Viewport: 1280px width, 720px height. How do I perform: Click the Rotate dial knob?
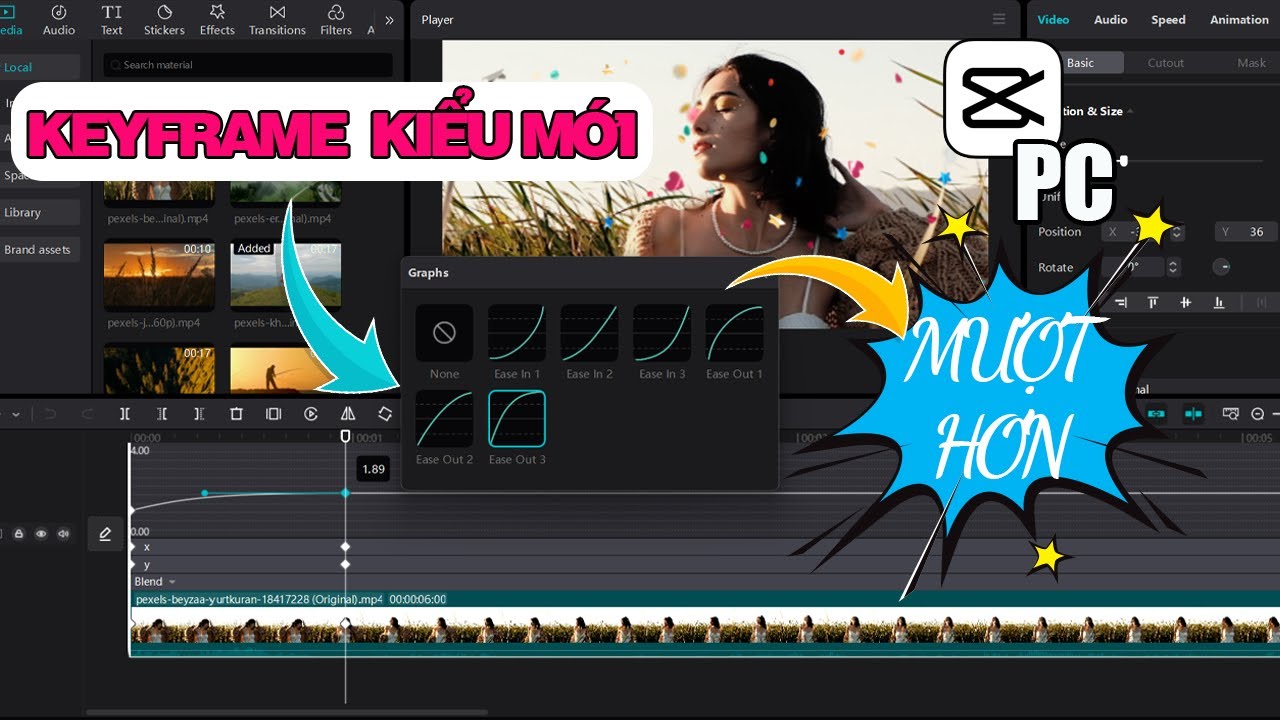click(x=1221, y=267)
